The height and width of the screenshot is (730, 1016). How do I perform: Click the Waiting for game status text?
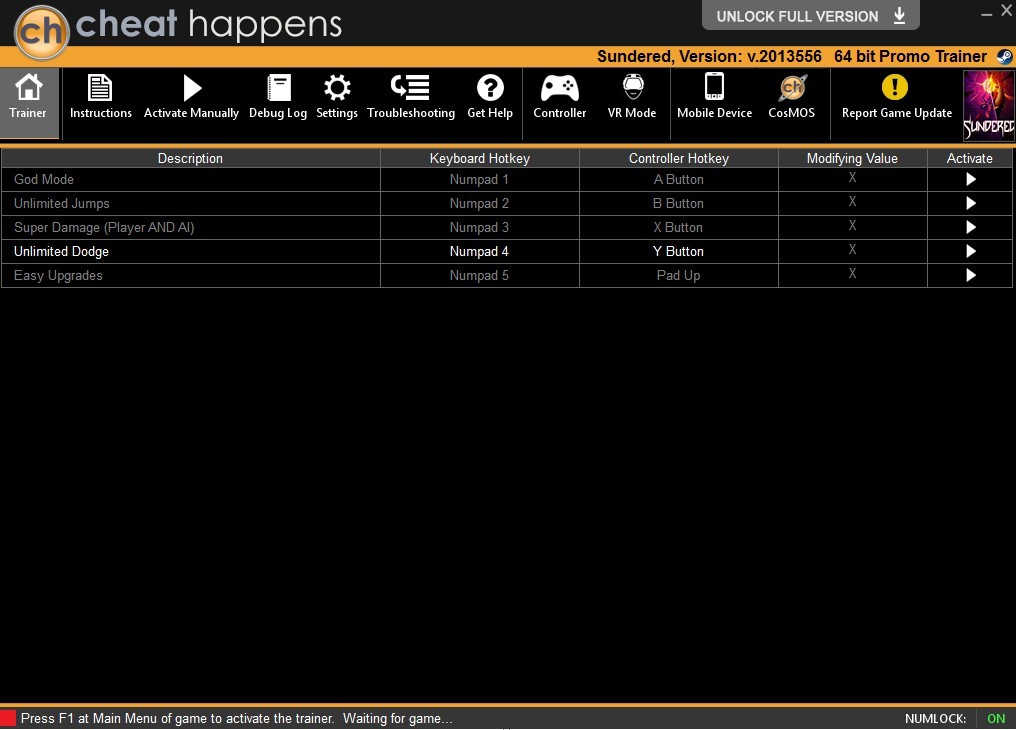coord(398,718)
